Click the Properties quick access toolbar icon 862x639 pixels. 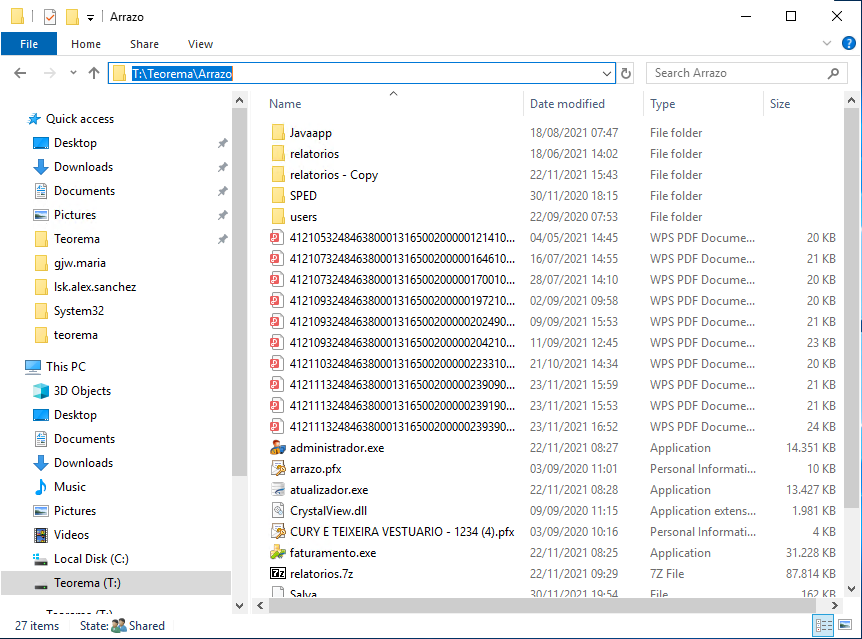coord(49,17)
